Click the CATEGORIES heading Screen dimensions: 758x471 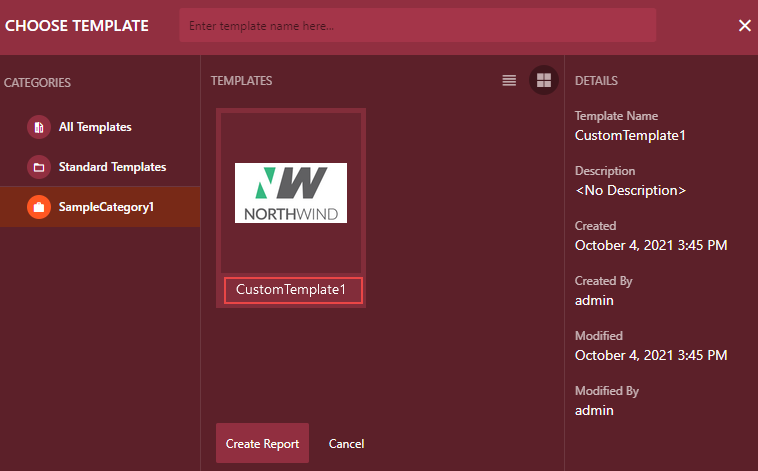pyautogui.click(x=37, y=83)
